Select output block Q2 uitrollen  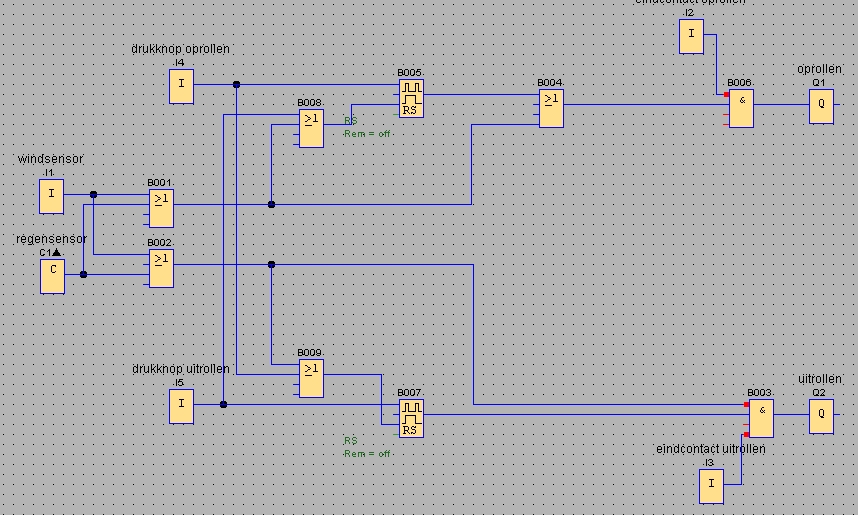click(x=821, y=416)
